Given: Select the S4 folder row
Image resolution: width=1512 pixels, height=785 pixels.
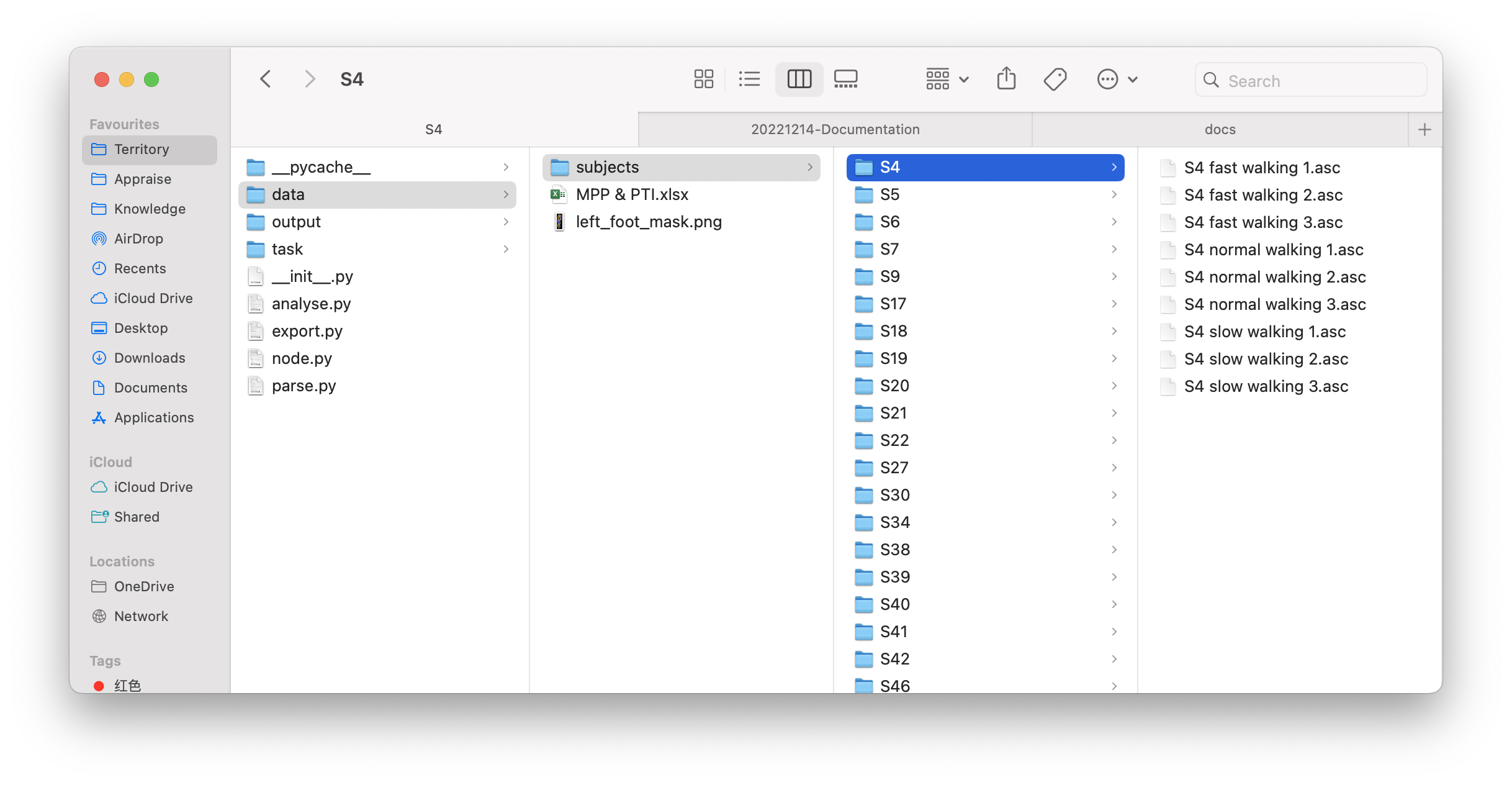Looking at the screenshot, I should pyautogui.click(x=986, y=167).
